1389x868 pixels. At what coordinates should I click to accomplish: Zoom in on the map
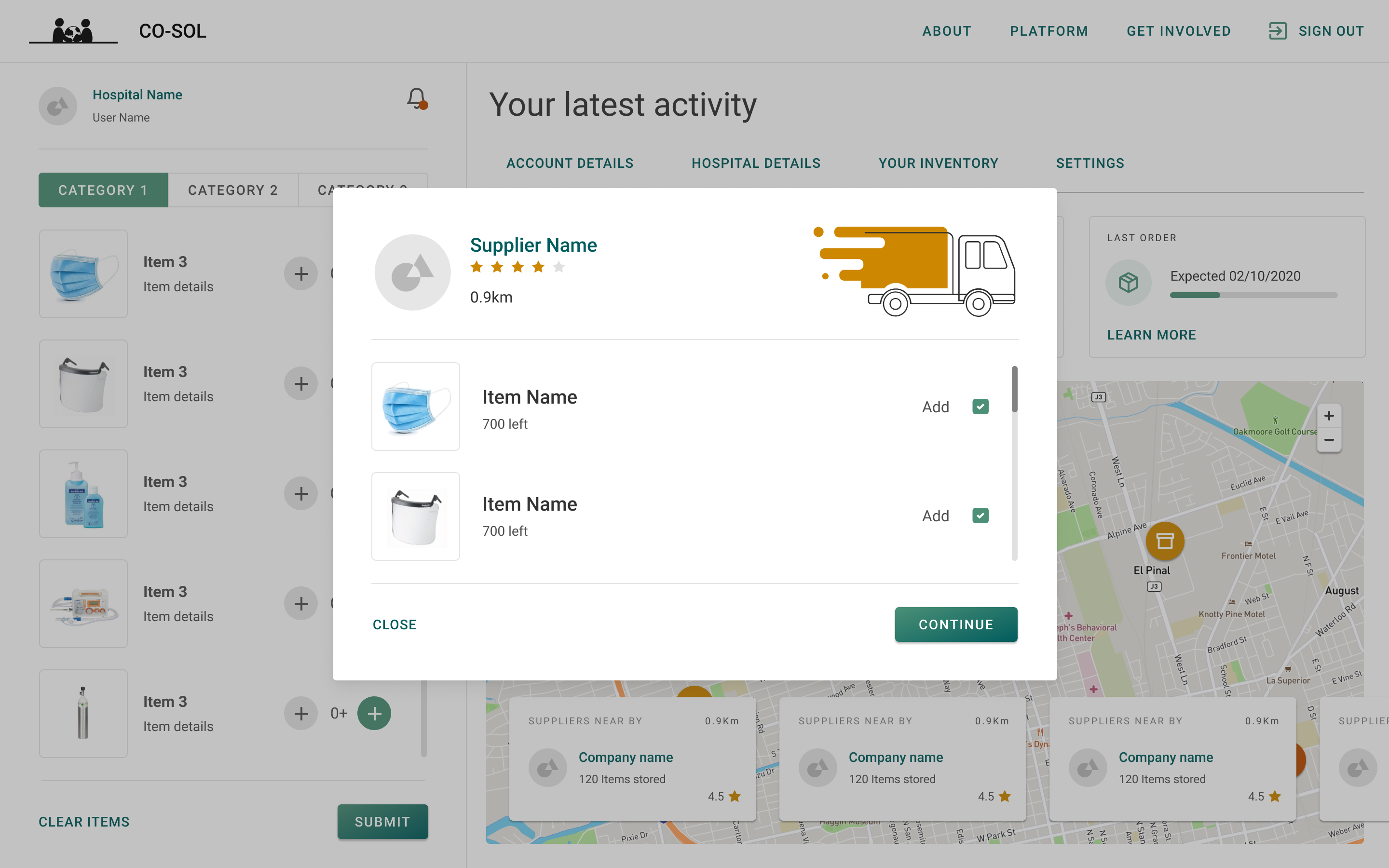1329,416
